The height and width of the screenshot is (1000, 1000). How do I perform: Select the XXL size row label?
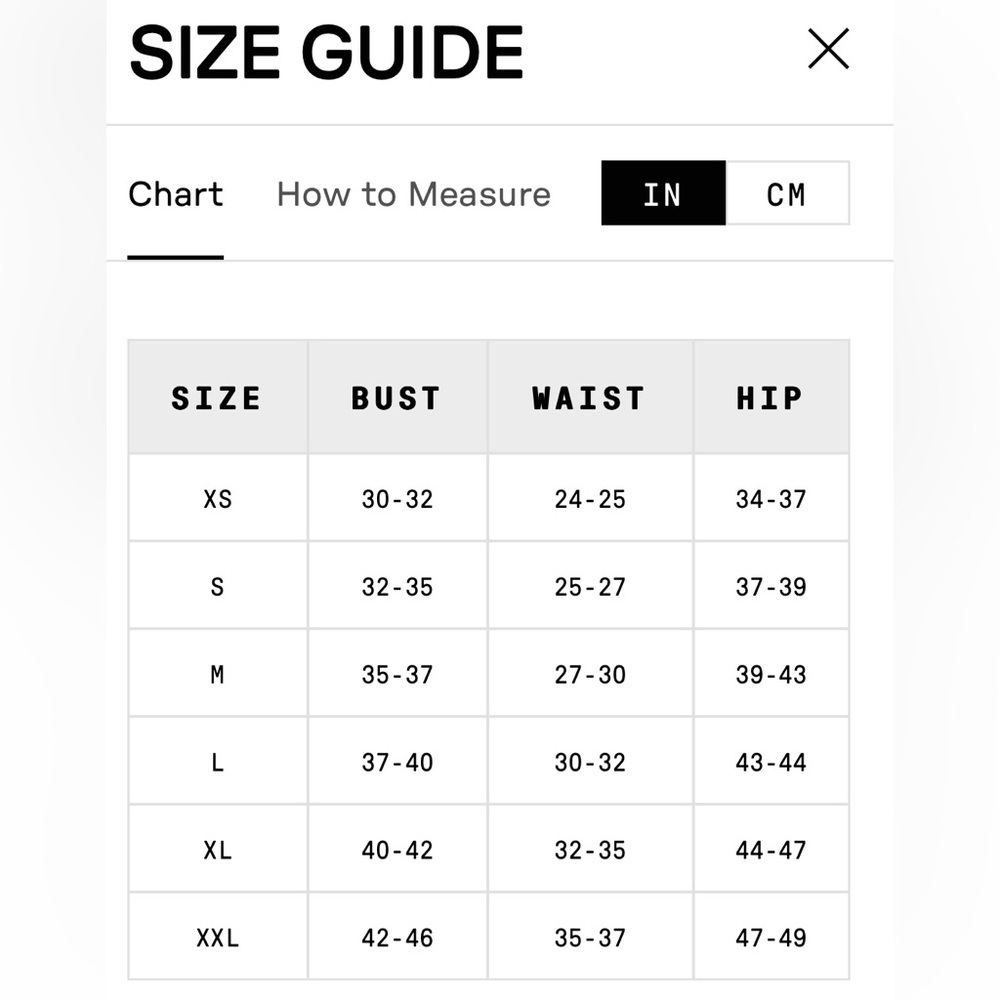pyautogui.click(x=217, y=938)
